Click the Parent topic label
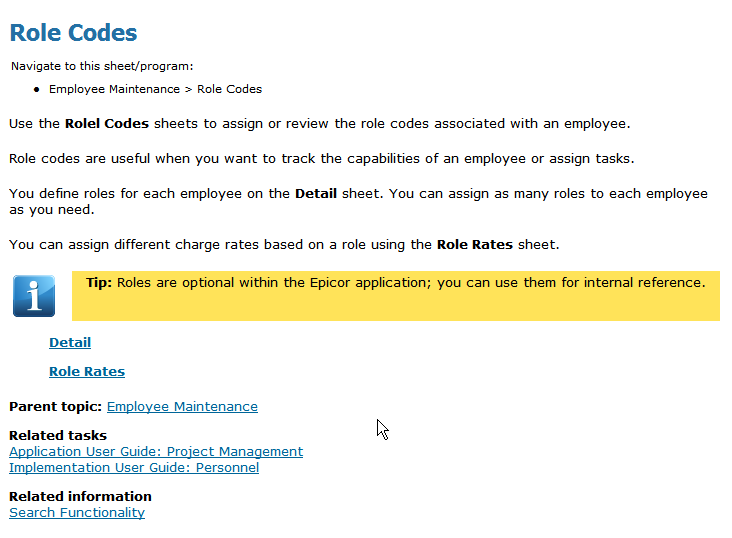Viewport: 732px width, 538px height. [x=56, y=407]
